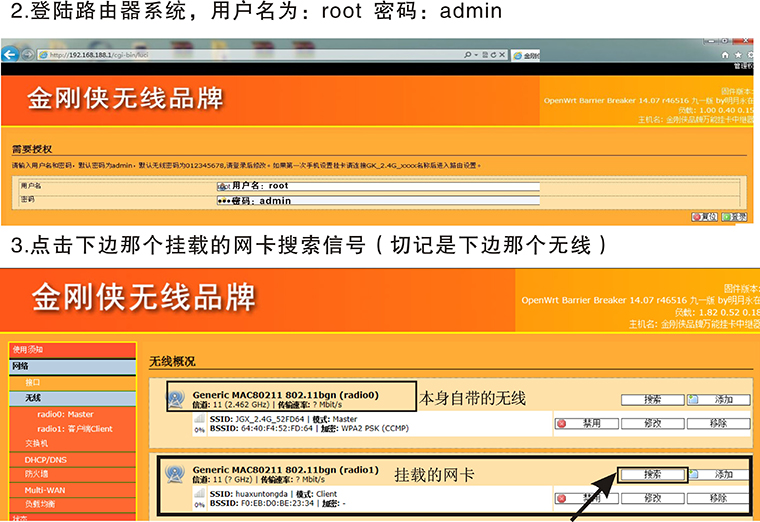Screen dimensions: 760x522
Task: Click the browser forward arrow button
Action: [x=28, y=54]
